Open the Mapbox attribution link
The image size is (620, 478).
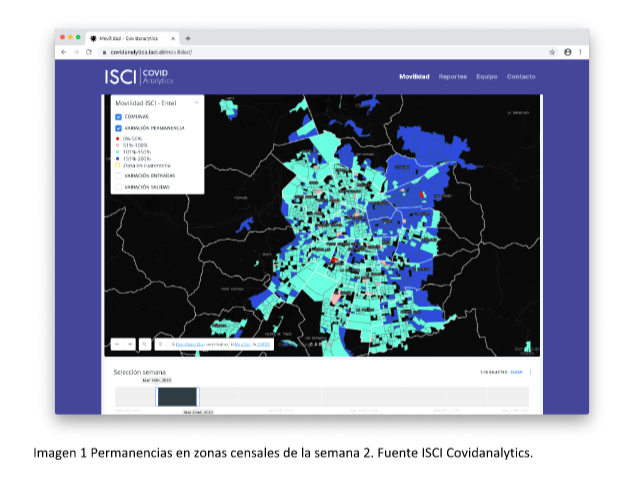click(x=243, y=344)
